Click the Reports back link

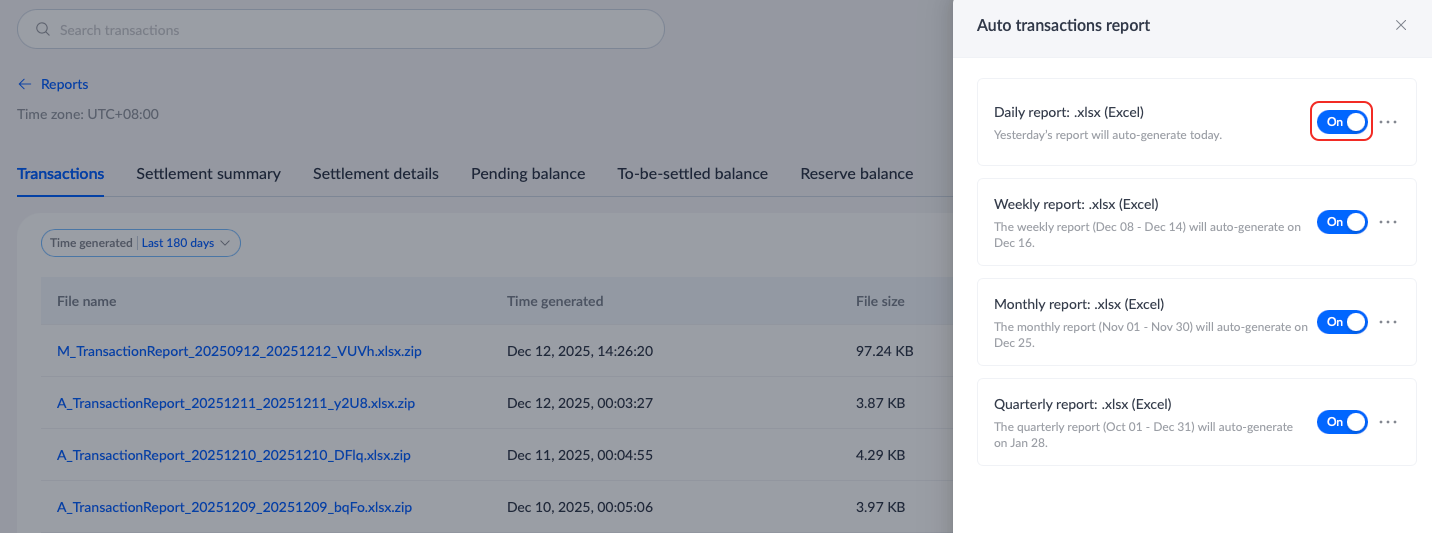pyautogui.click(x=64, y=85)
